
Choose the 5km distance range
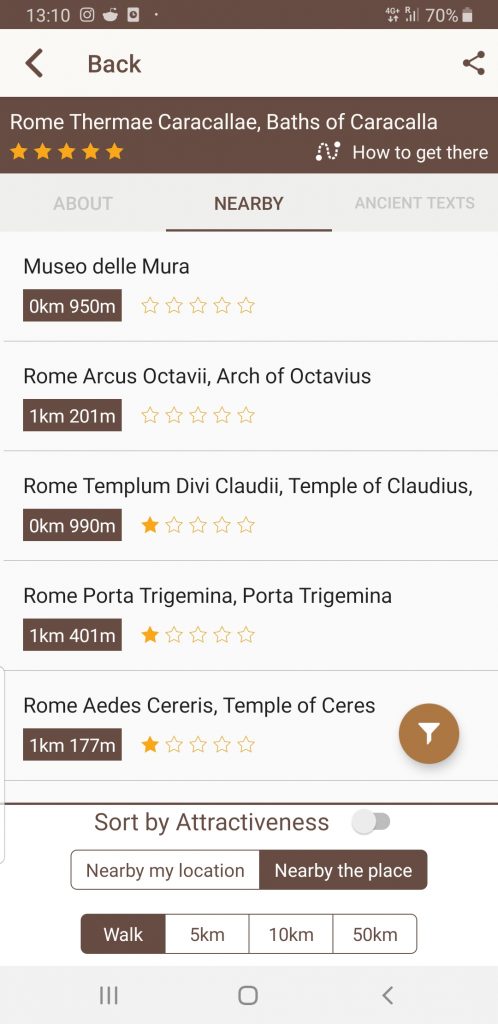pyautogui.click(x=207, y=934)
